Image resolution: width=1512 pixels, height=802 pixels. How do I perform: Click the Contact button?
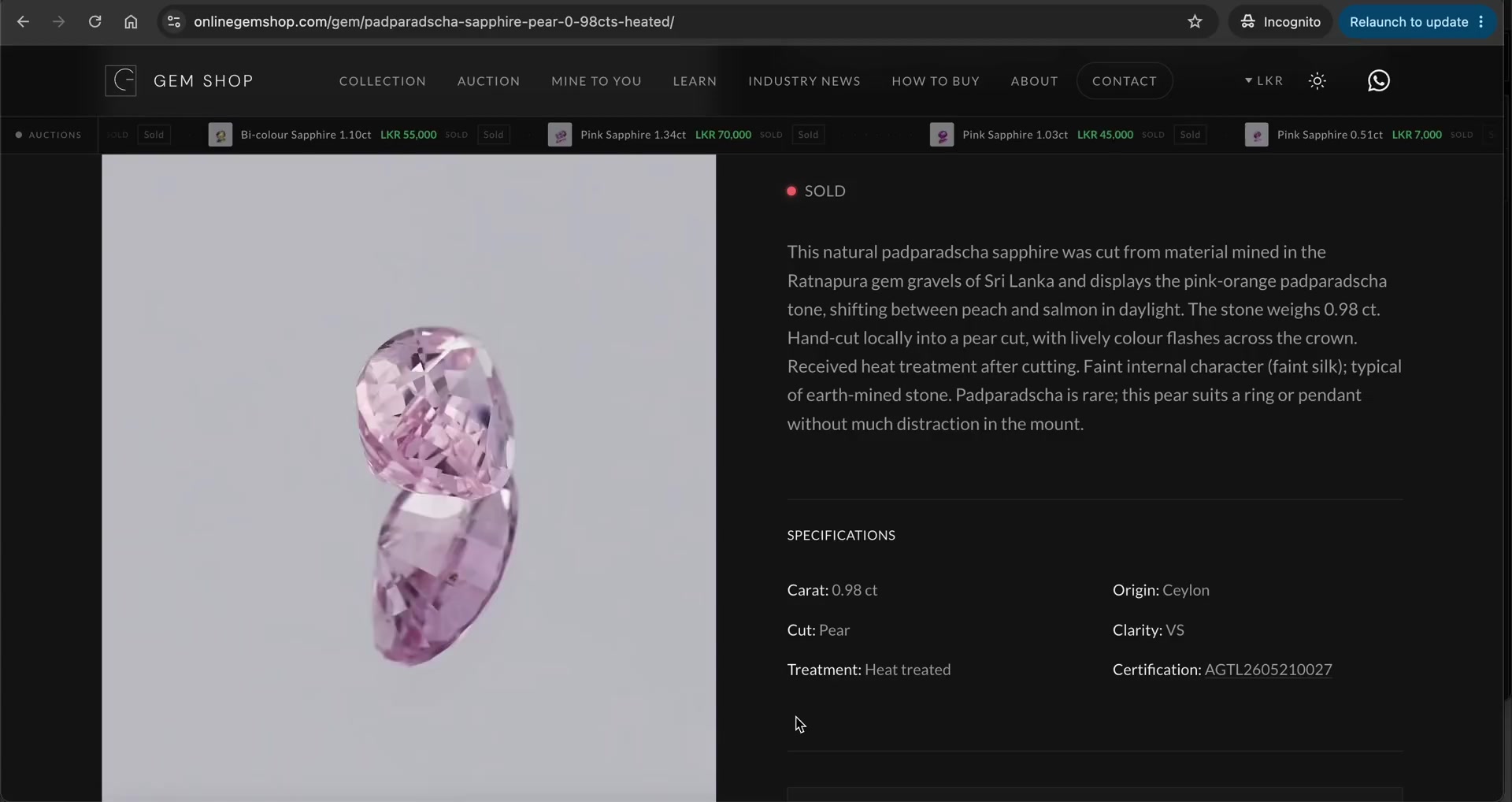pos(1124,80)
